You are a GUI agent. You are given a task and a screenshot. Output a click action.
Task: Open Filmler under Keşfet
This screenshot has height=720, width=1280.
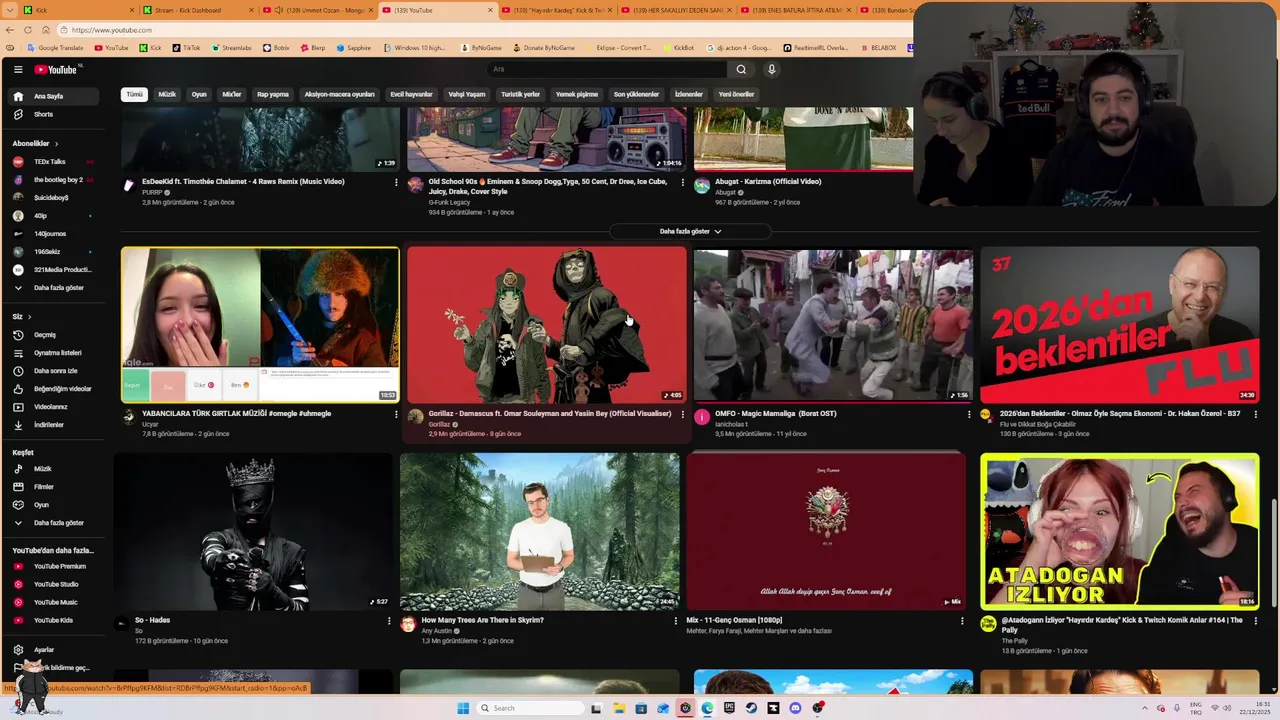55,487
